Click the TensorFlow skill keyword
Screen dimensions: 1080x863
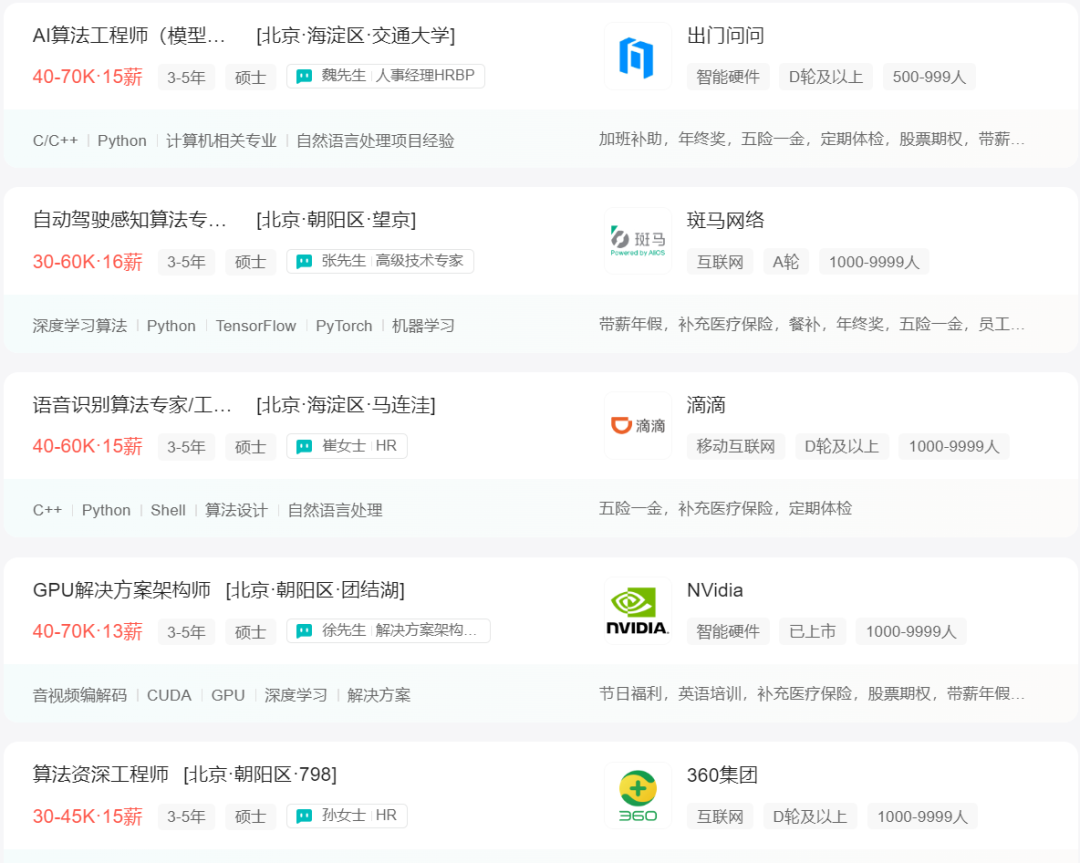[256, 326]
